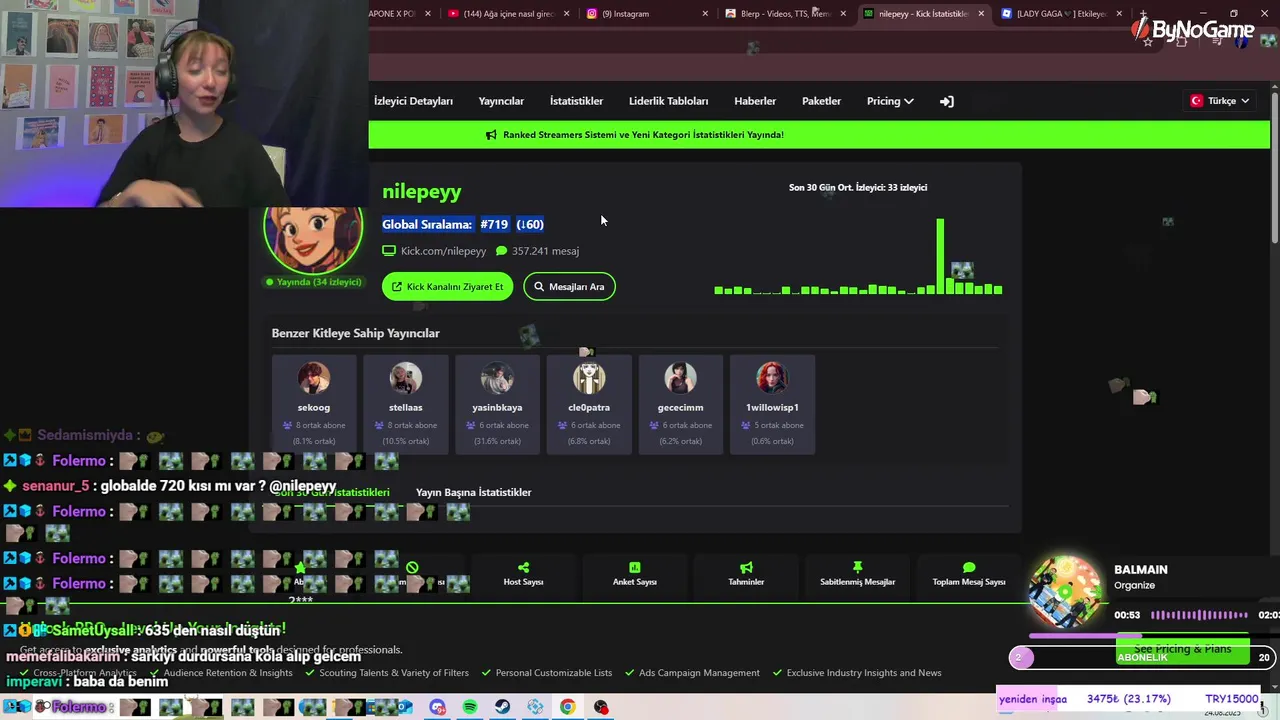Open cle0patra streamer card
This screenshot has height=720, width=1280.
tap(589, 404)
